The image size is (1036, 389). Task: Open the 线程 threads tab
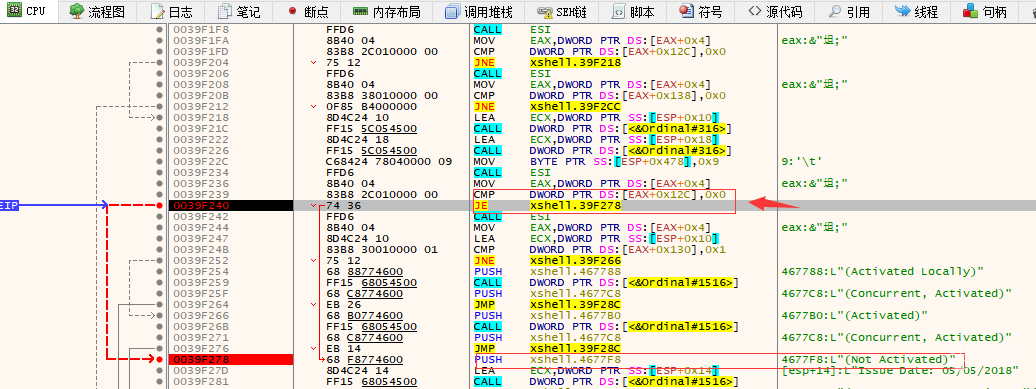click(x=916, y=11)
